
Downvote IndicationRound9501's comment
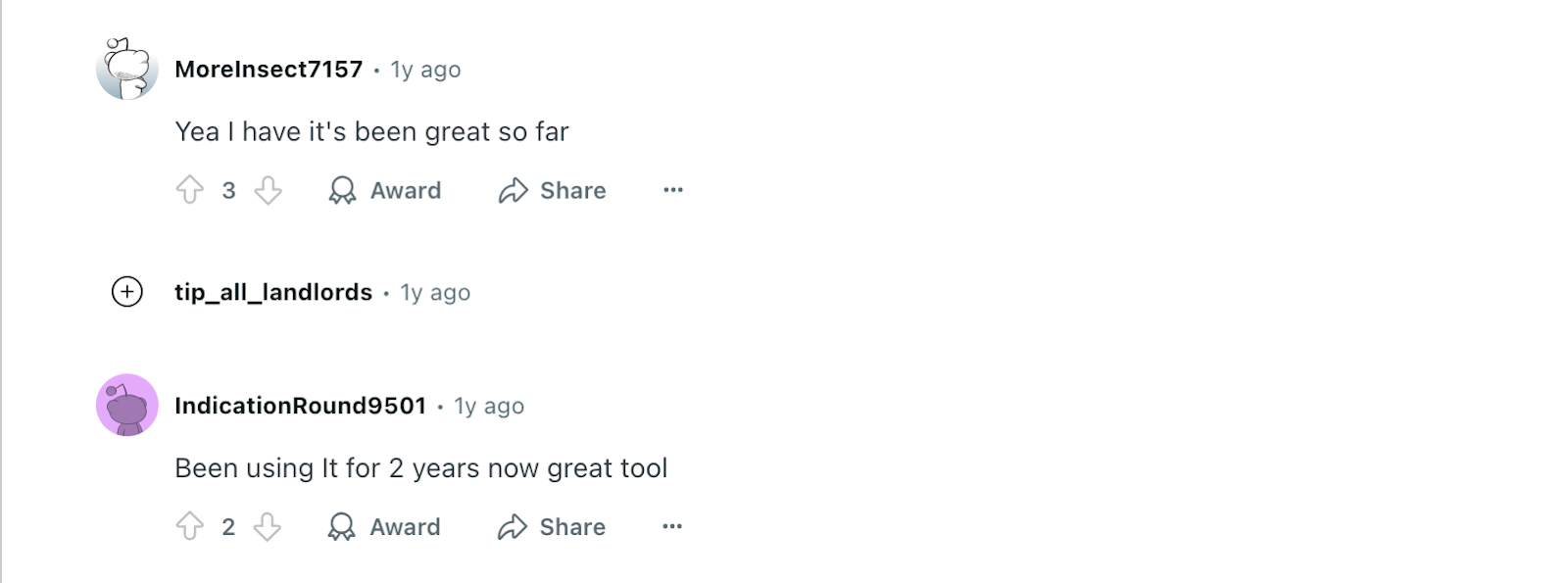(x=268, y=526)
